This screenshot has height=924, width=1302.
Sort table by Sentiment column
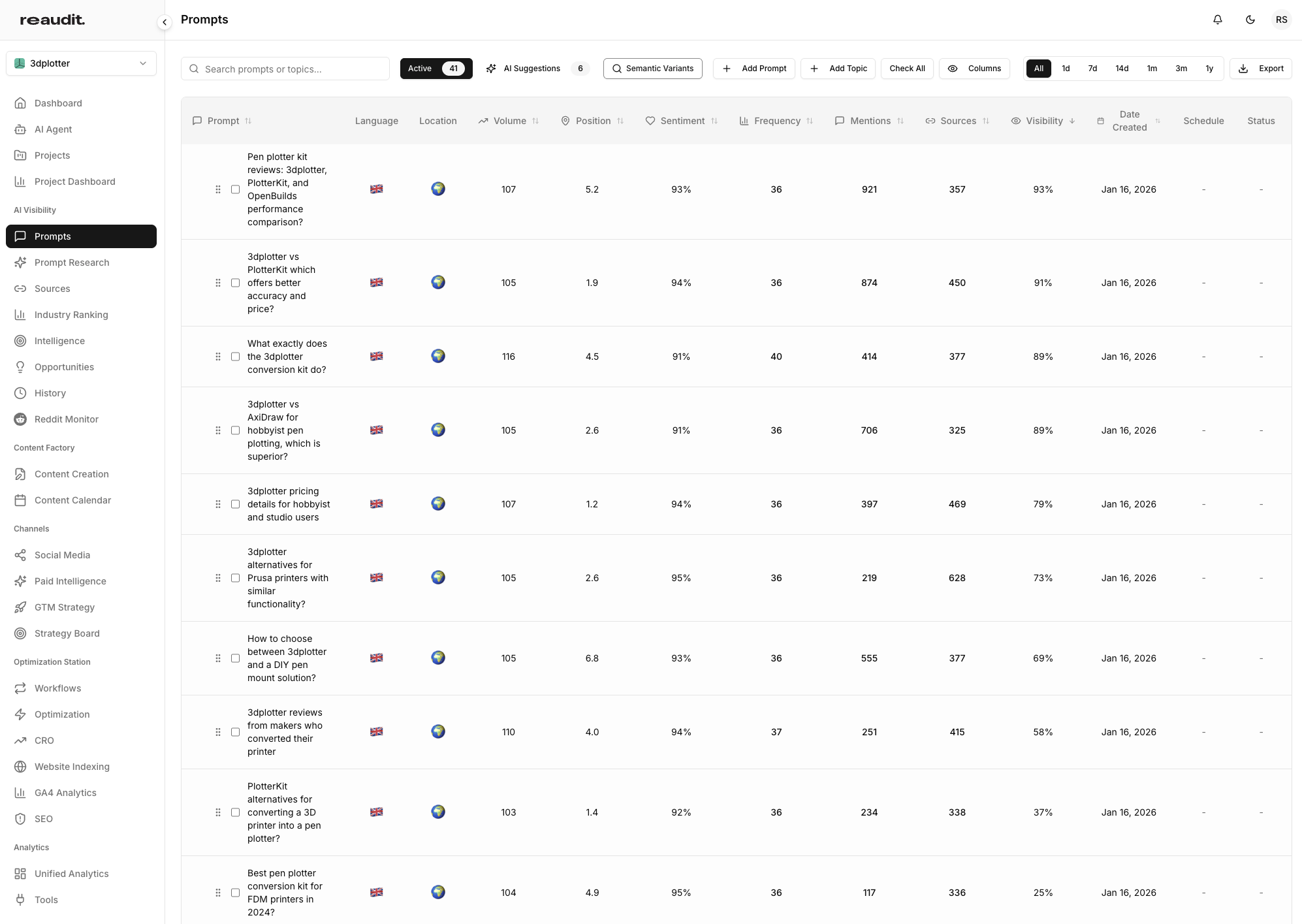[682, 121]
